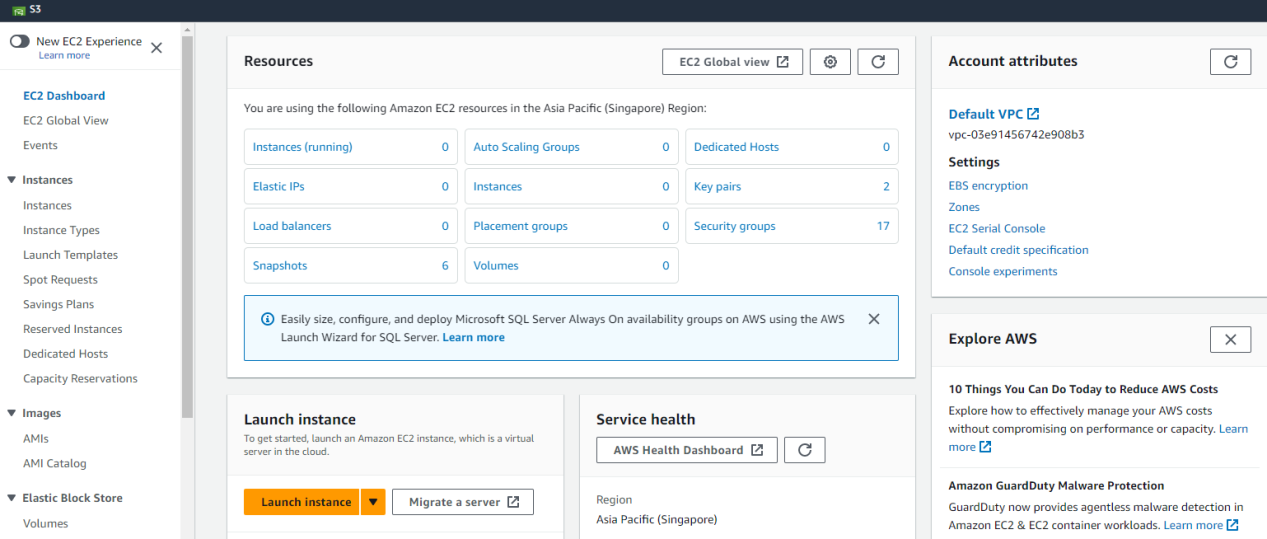This screenshot has width=1267, height=539.
Task: Open Volumes resource tile
Action: [x=572, y=266]
